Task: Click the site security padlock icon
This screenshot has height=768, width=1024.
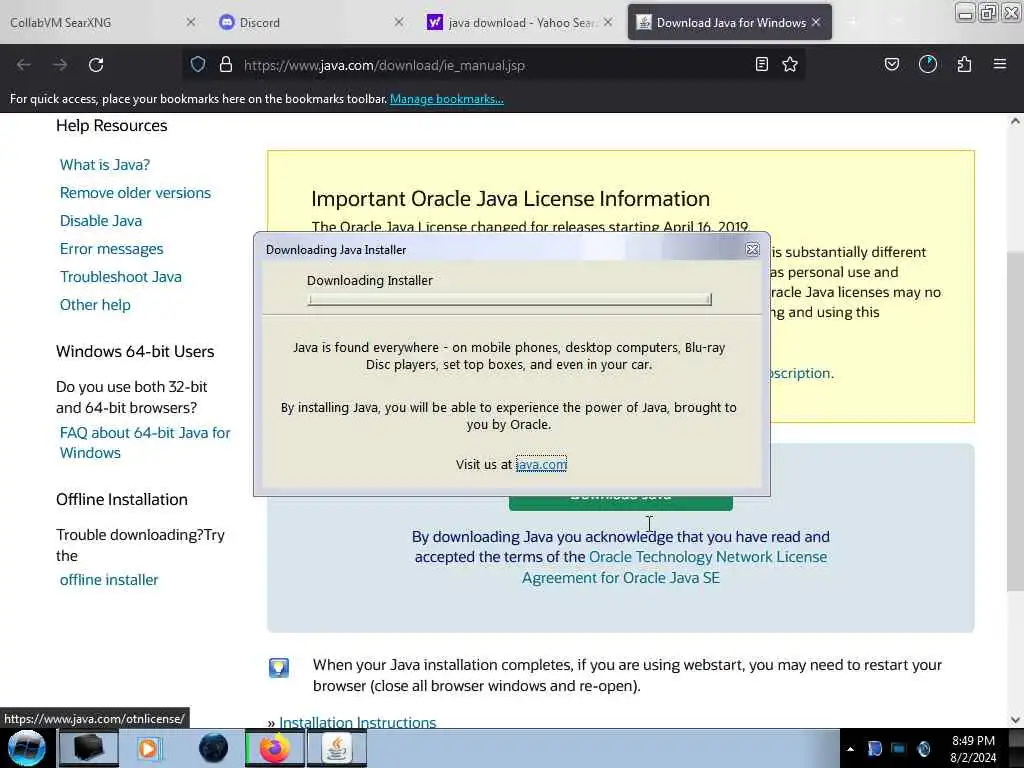Action: pos(226,65)
